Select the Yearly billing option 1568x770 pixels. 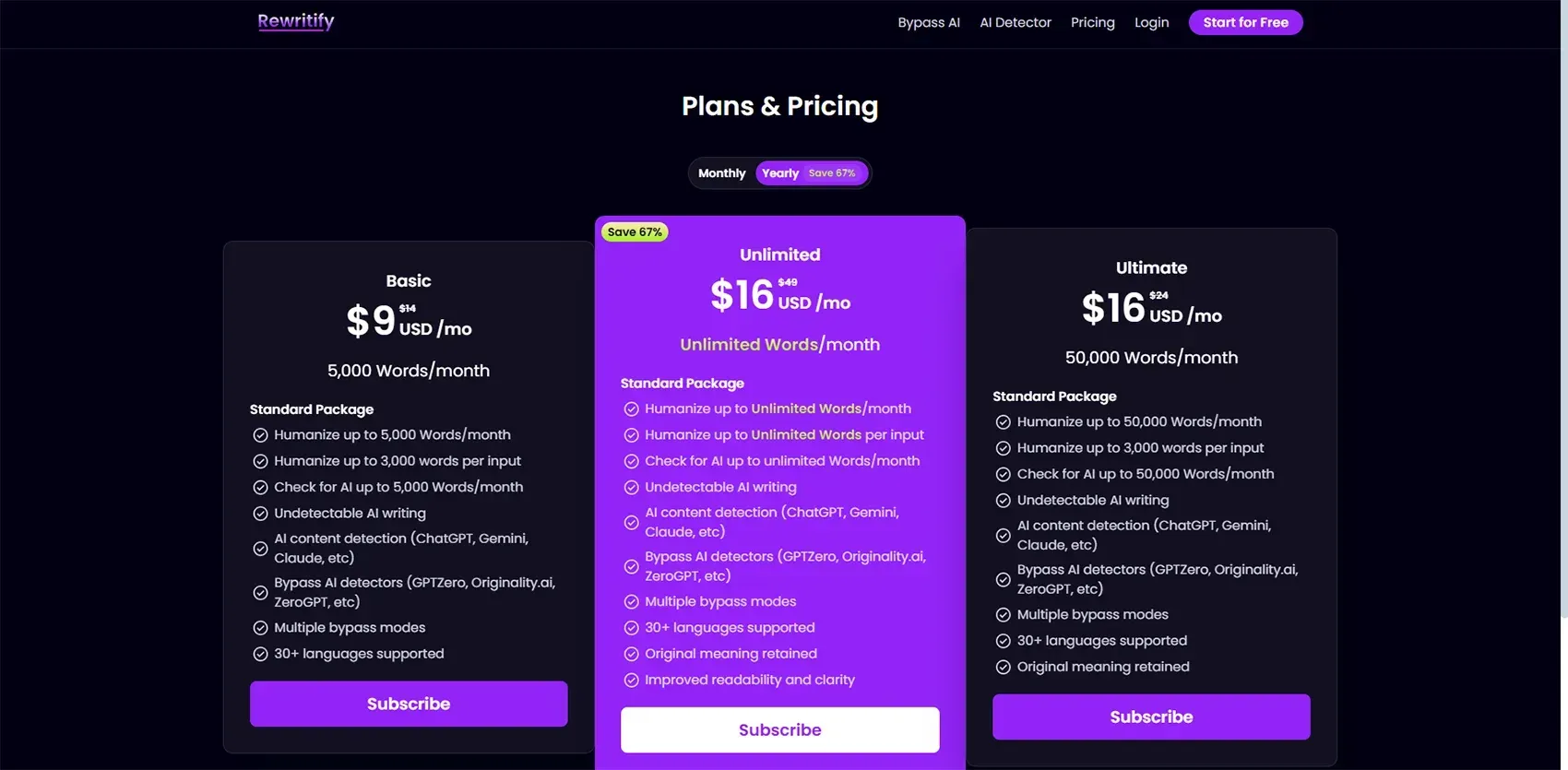pos(779,172)
